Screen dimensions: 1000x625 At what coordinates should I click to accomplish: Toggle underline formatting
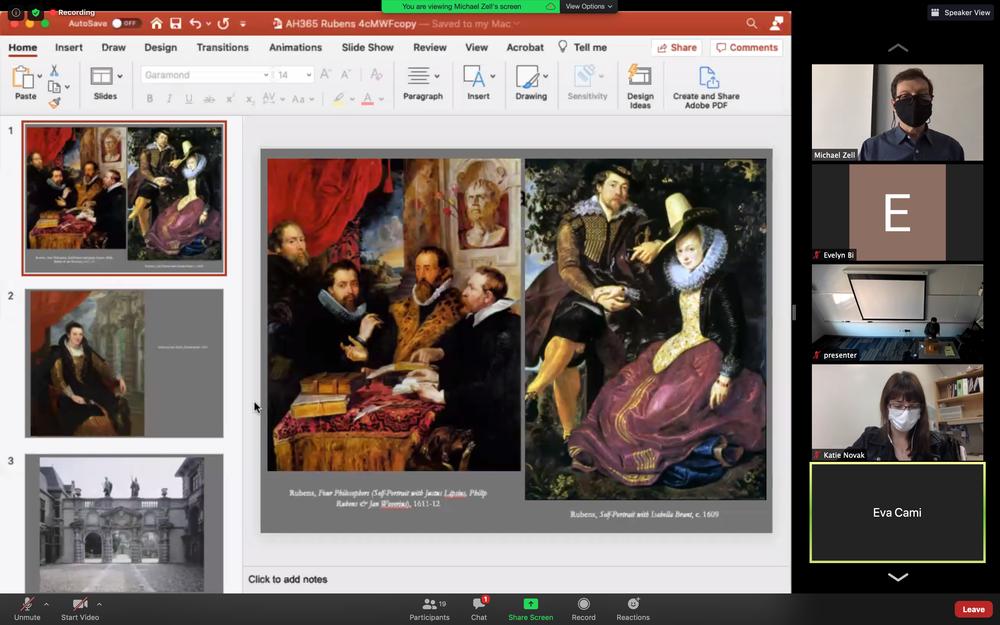189,99
